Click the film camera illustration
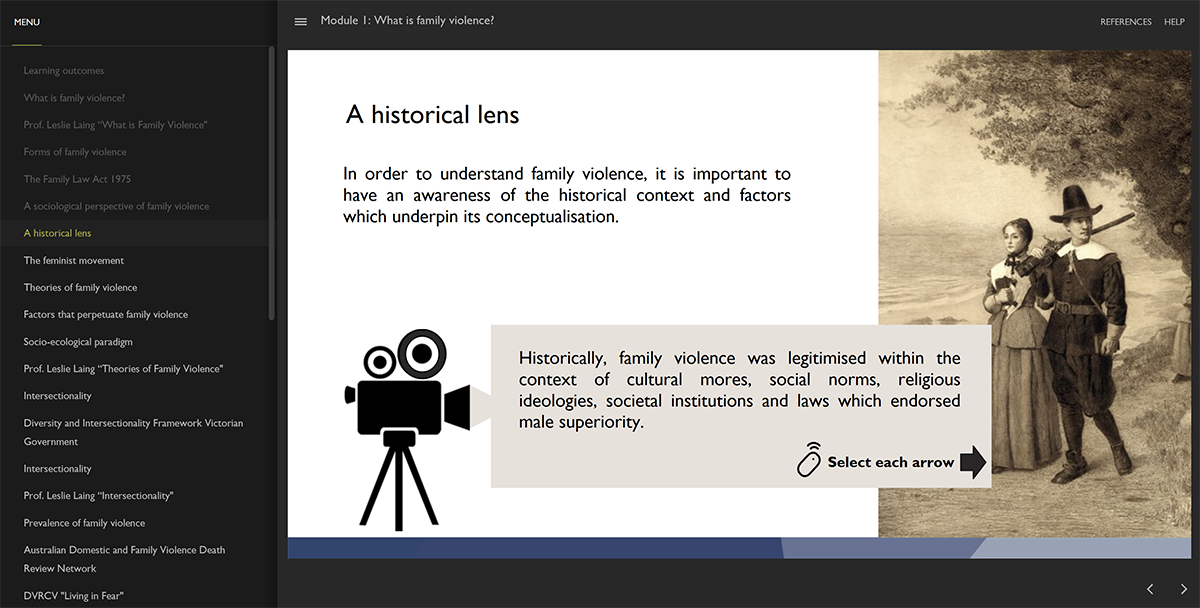Screen dimensions: 1200x608 point(408,428)
